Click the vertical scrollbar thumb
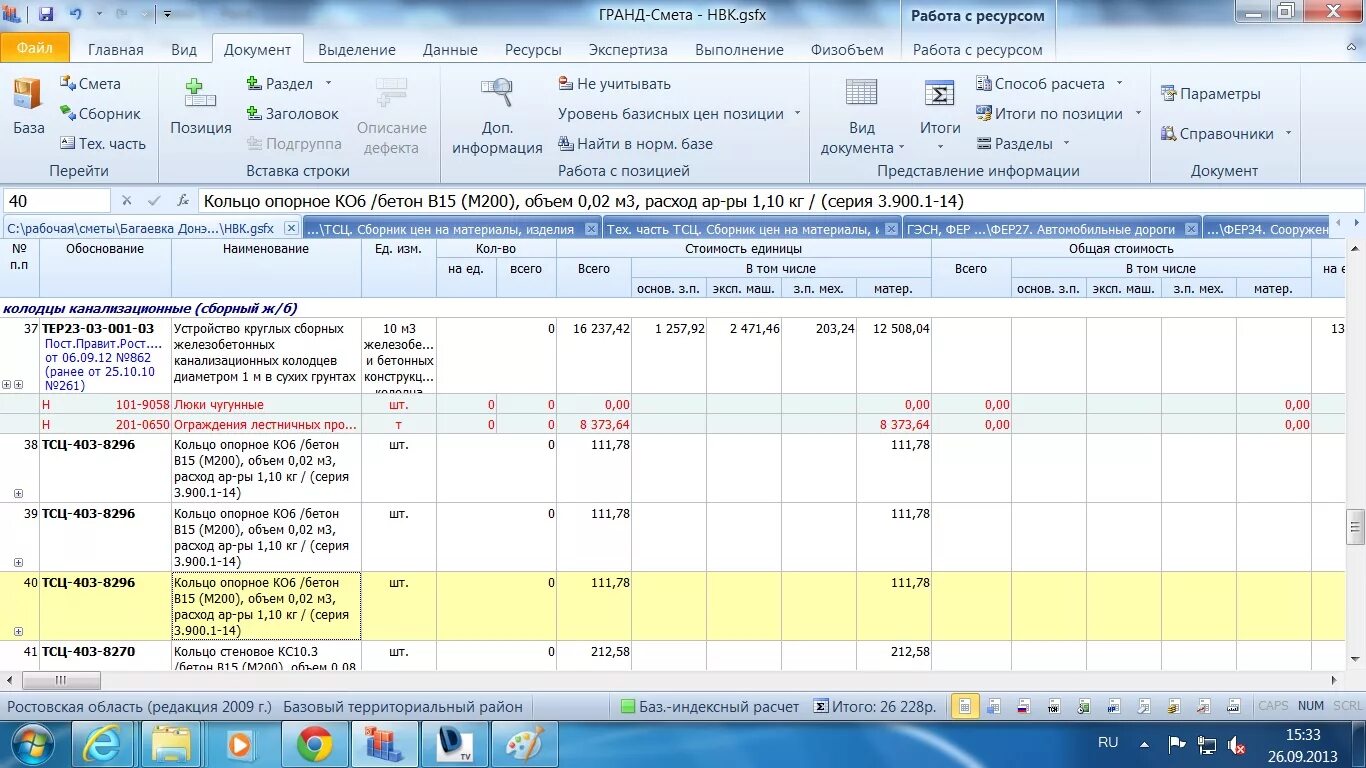1366x768 pixels. (x=1356, y=527)
